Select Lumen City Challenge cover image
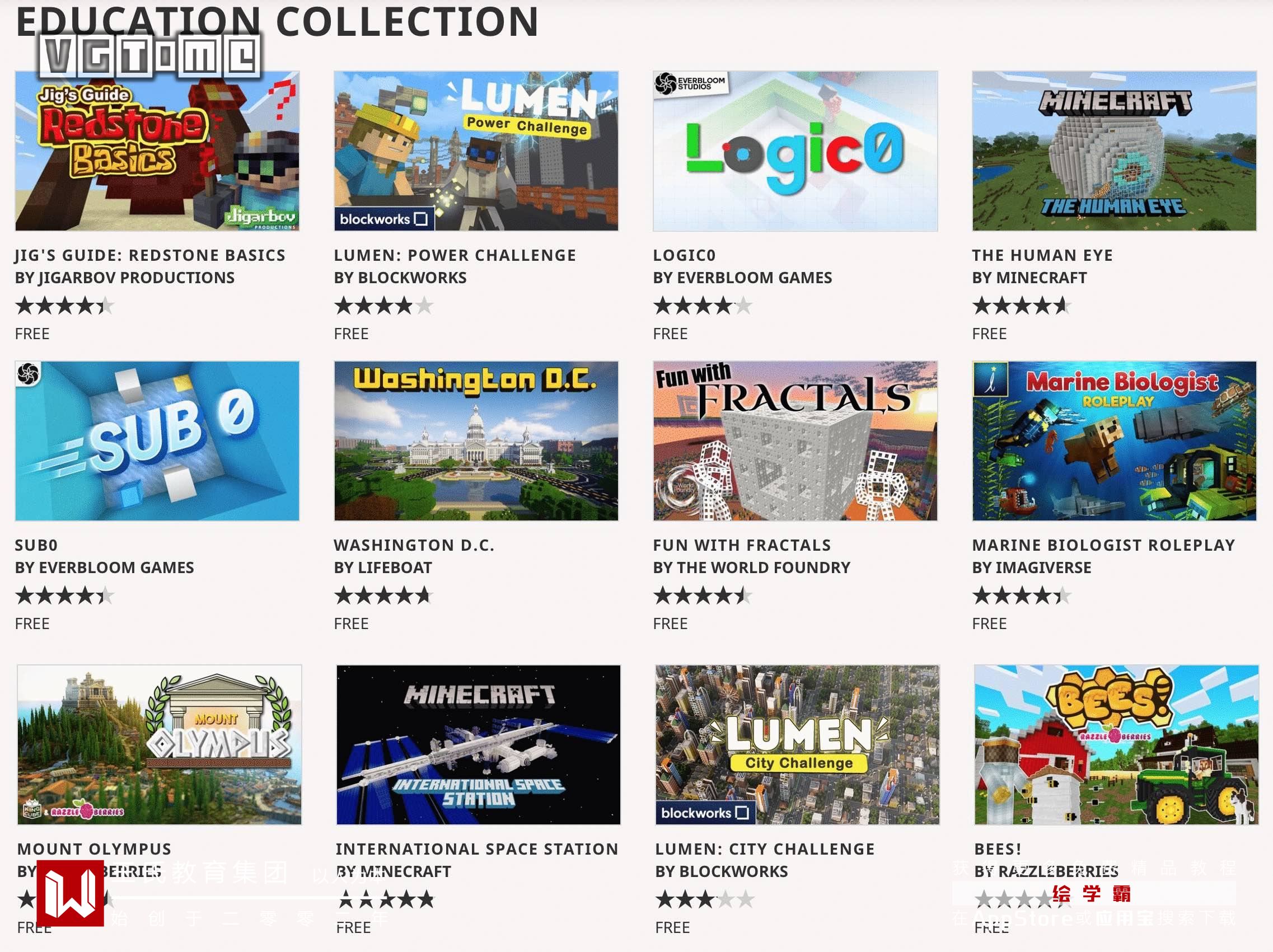 798,745
